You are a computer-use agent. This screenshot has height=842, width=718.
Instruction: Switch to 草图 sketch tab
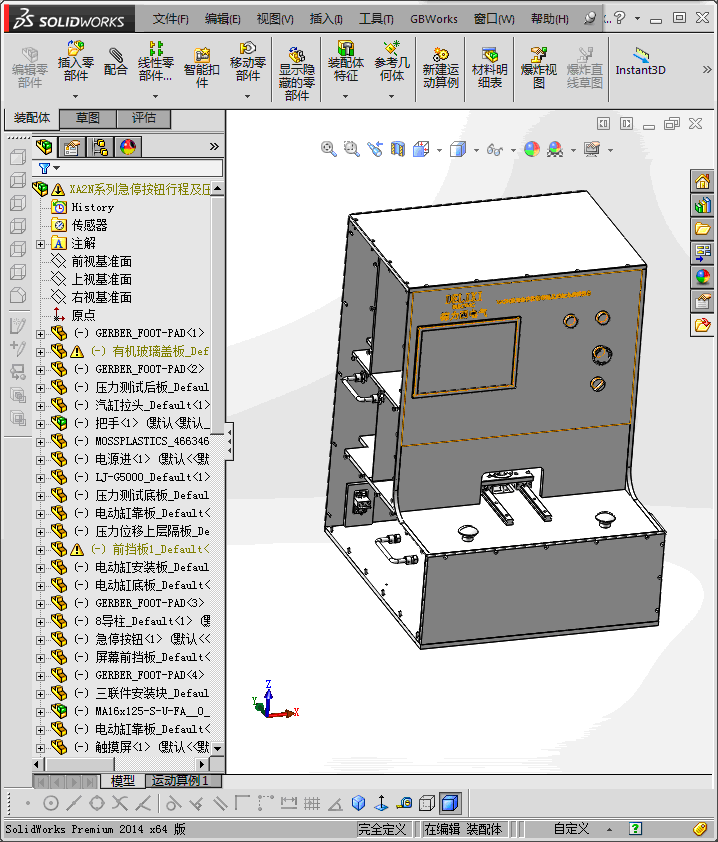tap(88, 118)
